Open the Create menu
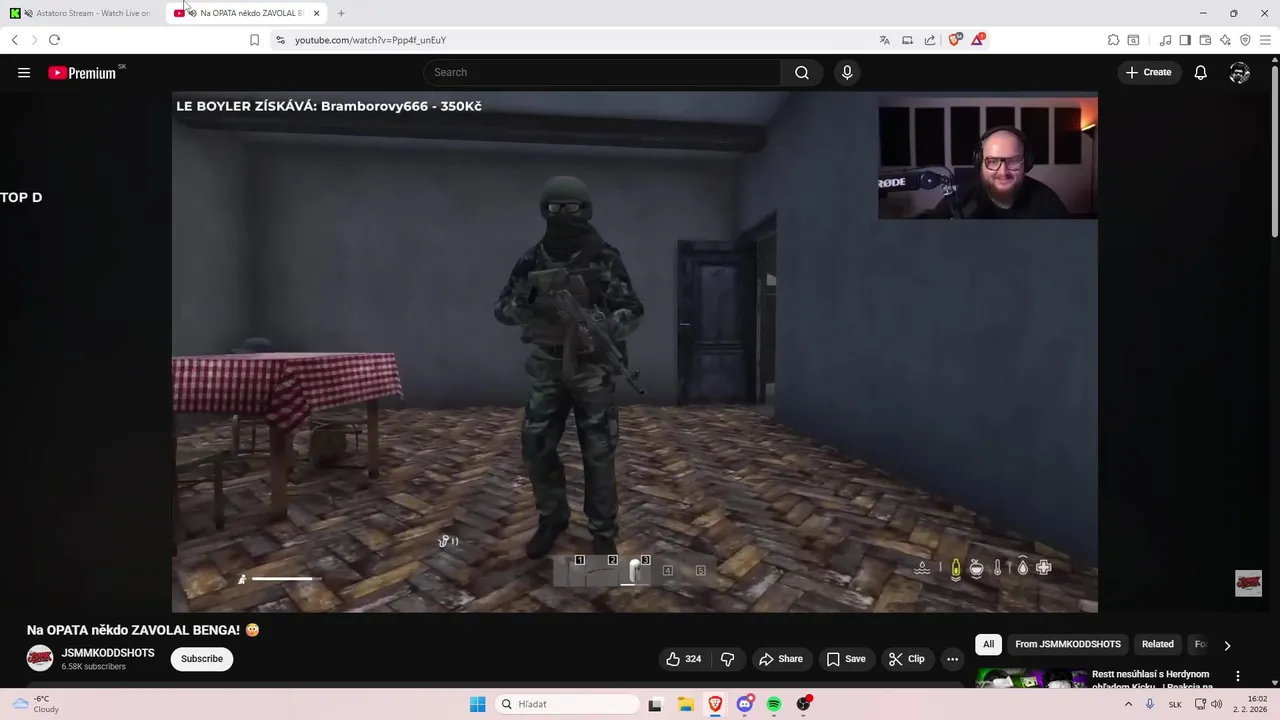This screenshot has width=1280, height=720. point(1148,72)
